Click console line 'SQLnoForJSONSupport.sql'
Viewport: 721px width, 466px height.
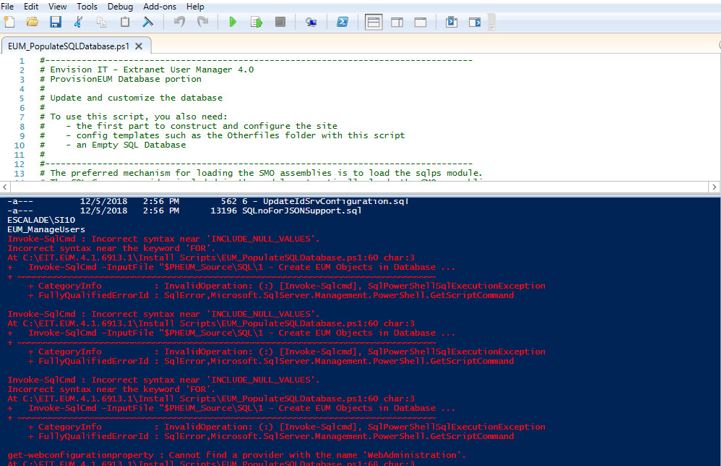[x=302, y=211]
